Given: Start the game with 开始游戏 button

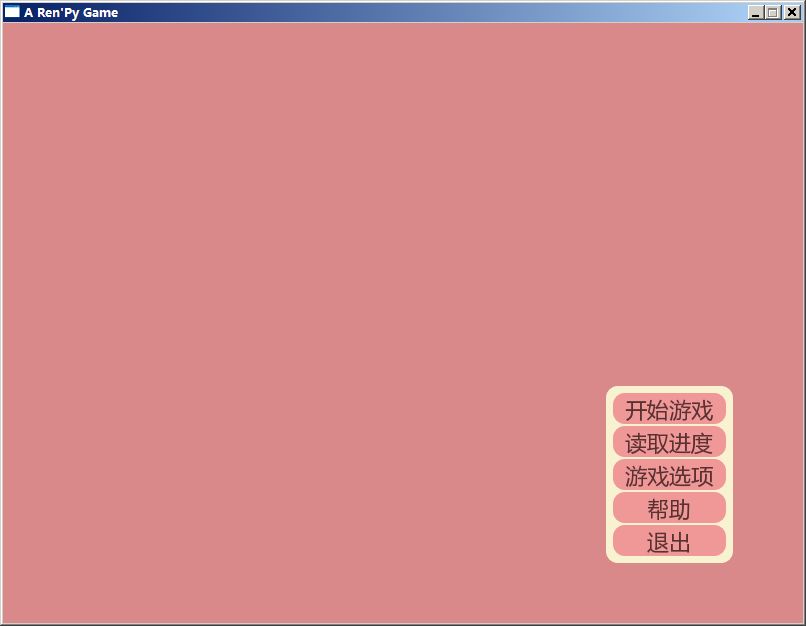Looking at the screenshot, I should 669,409.
